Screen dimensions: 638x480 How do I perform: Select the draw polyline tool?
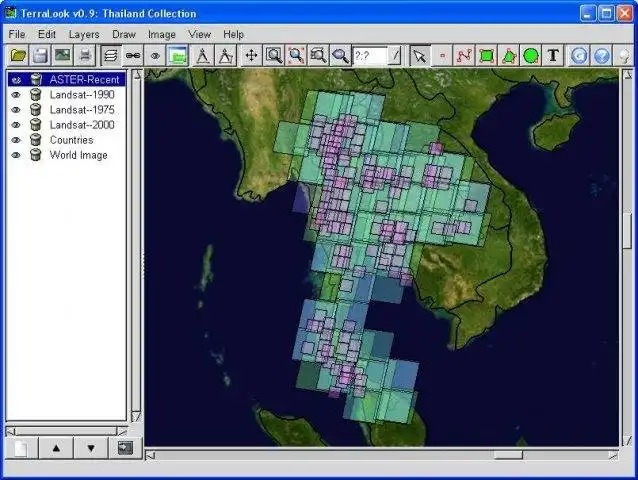coord(464,55)
